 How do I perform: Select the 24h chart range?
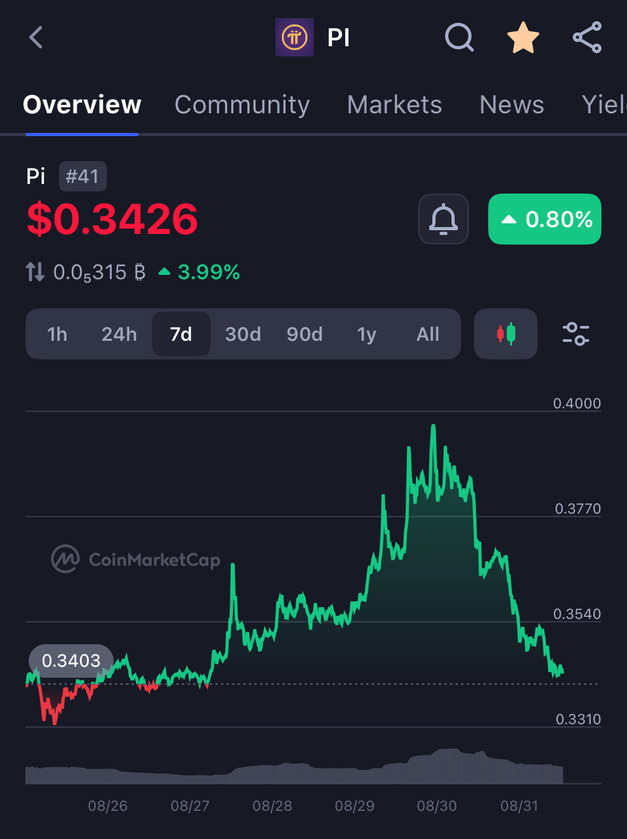click(x=119, y=334)
